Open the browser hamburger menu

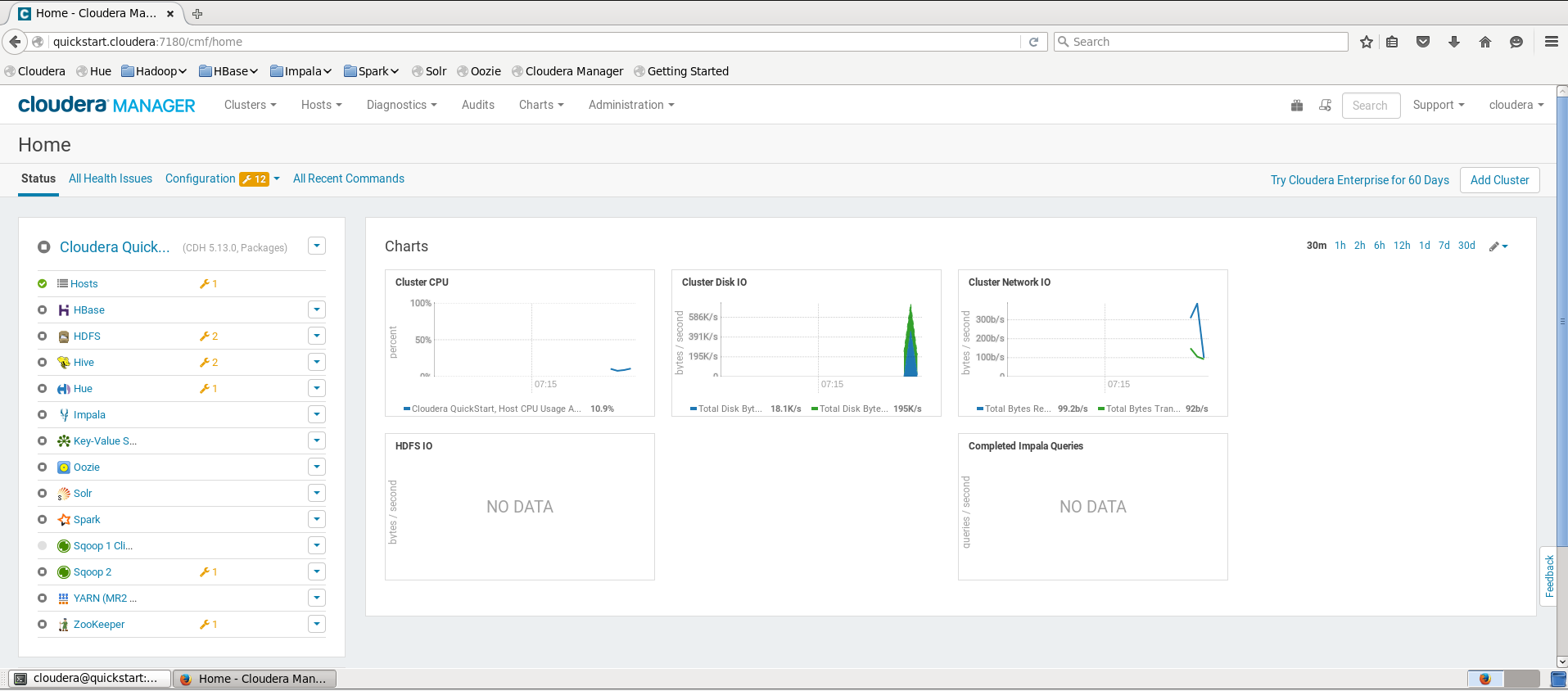click(x=1551, y=42)
